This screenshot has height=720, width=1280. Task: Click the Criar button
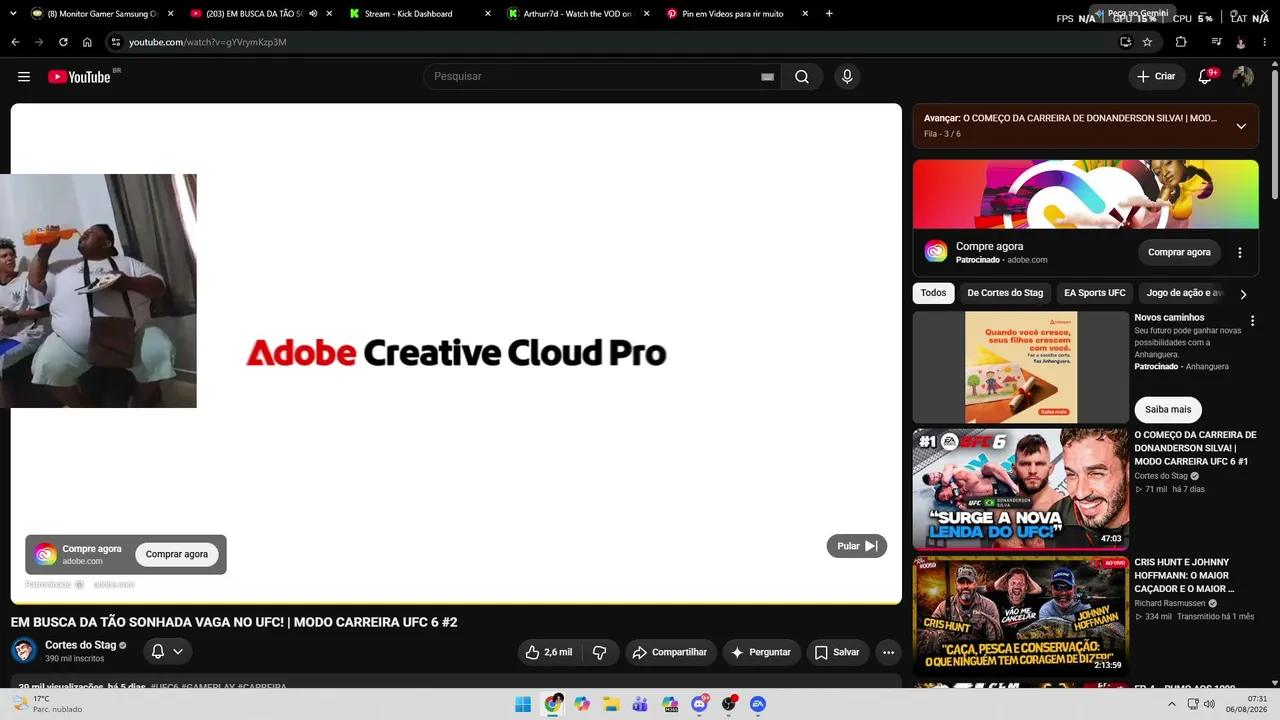coord(1157,77)
